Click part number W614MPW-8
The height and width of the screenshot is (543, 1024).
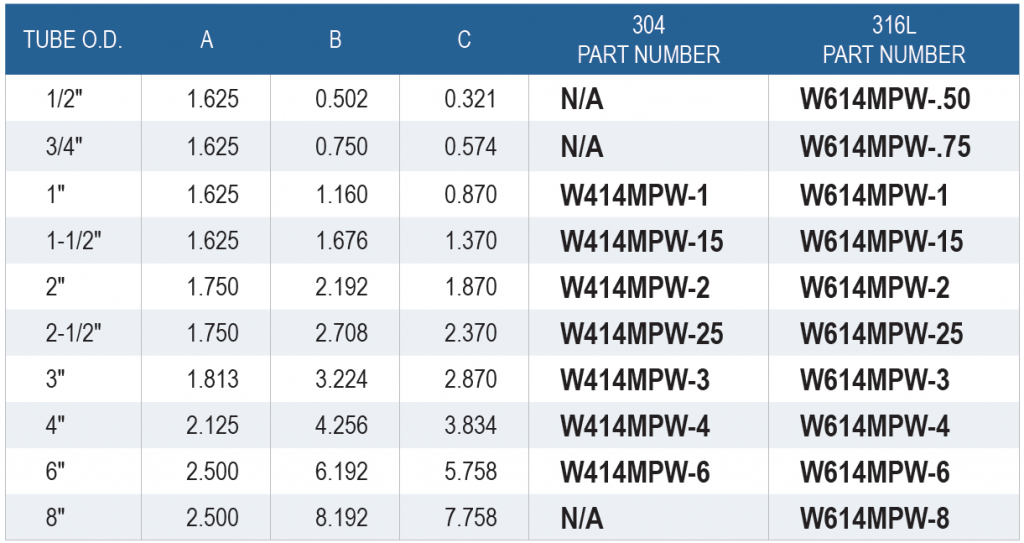pos(874,519)
